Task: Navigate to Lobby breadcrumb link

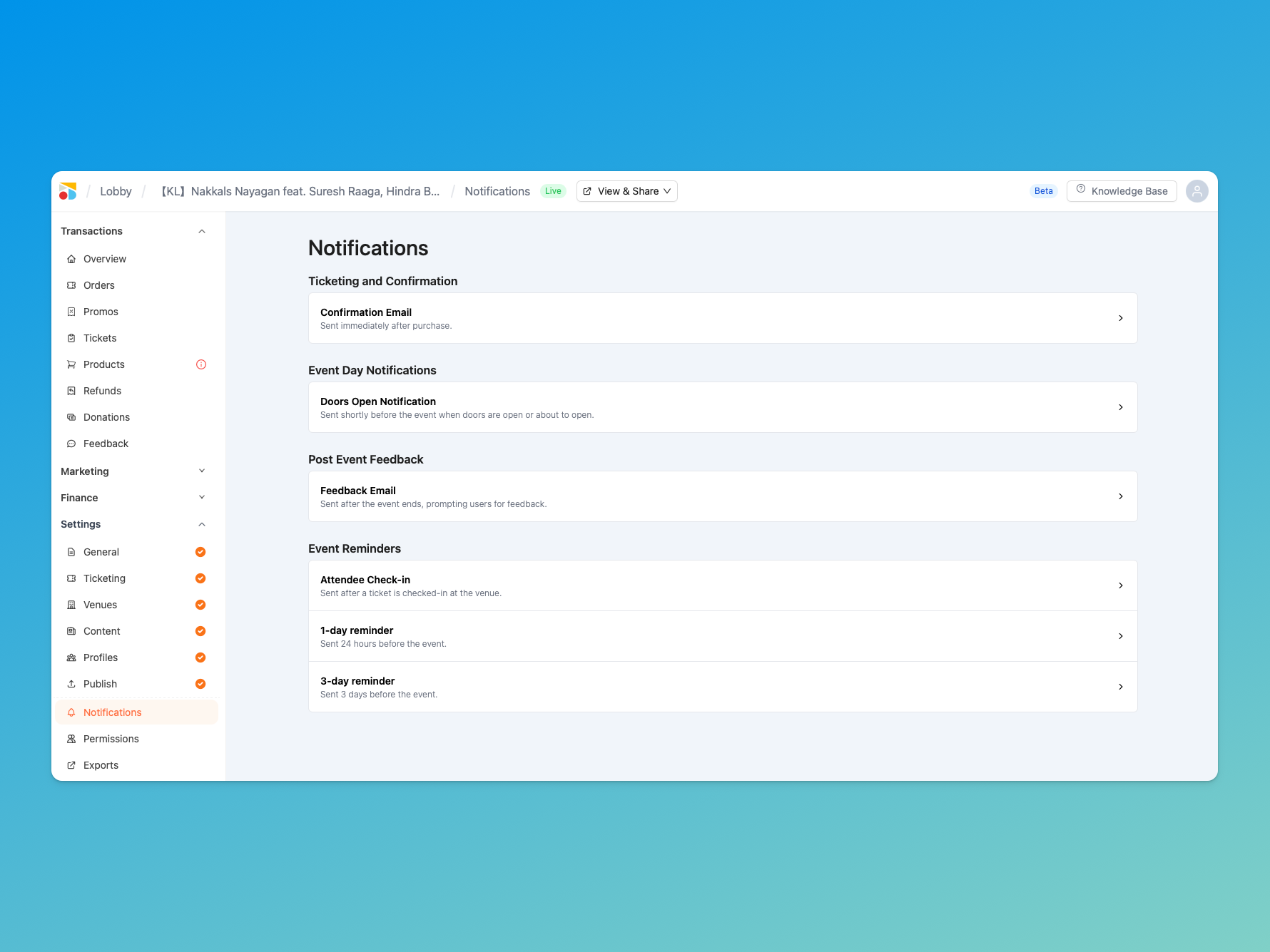Action: pos(116,191)
